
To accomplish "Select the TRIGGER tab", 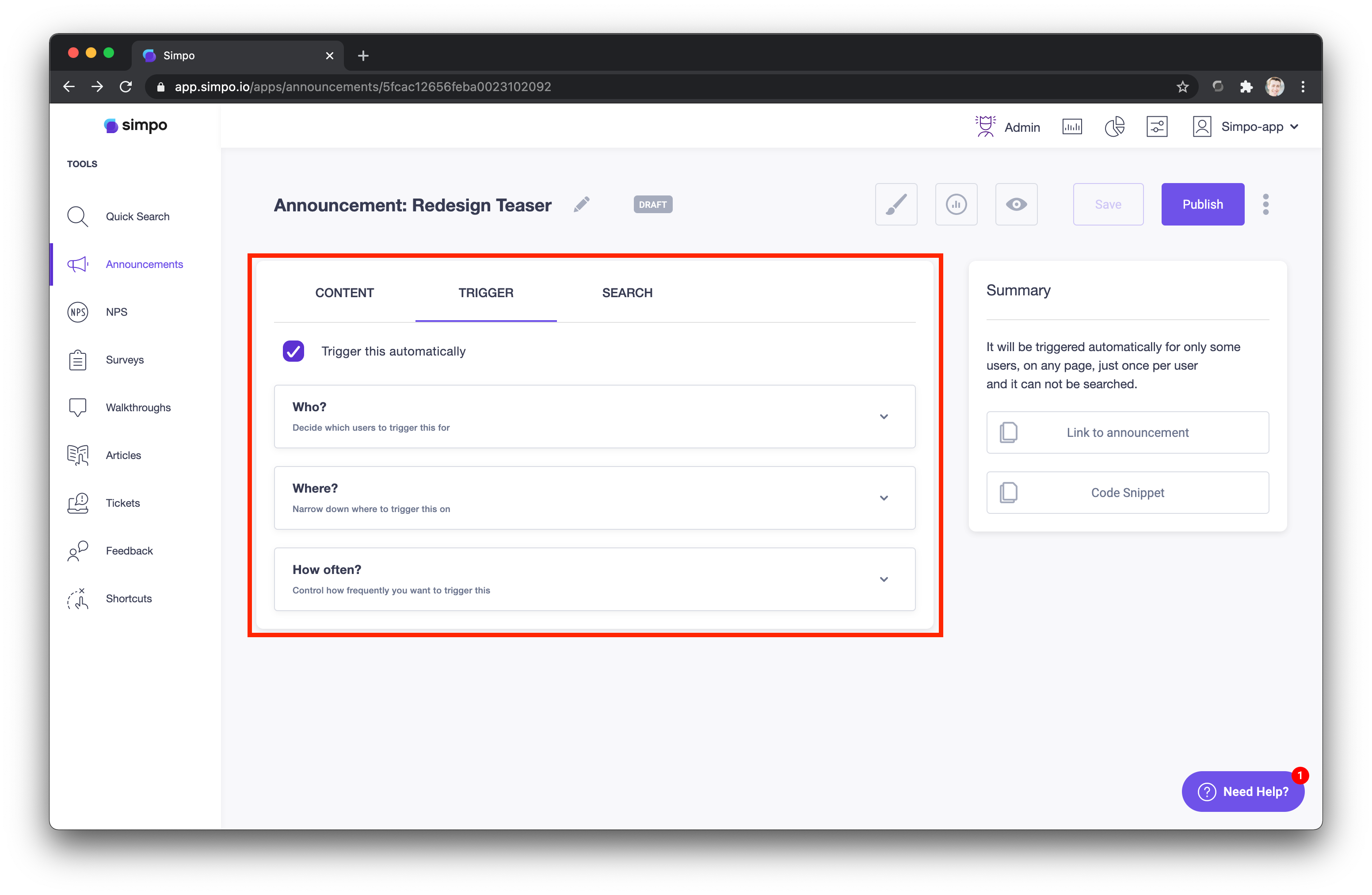I will click(x=485, y=293).
